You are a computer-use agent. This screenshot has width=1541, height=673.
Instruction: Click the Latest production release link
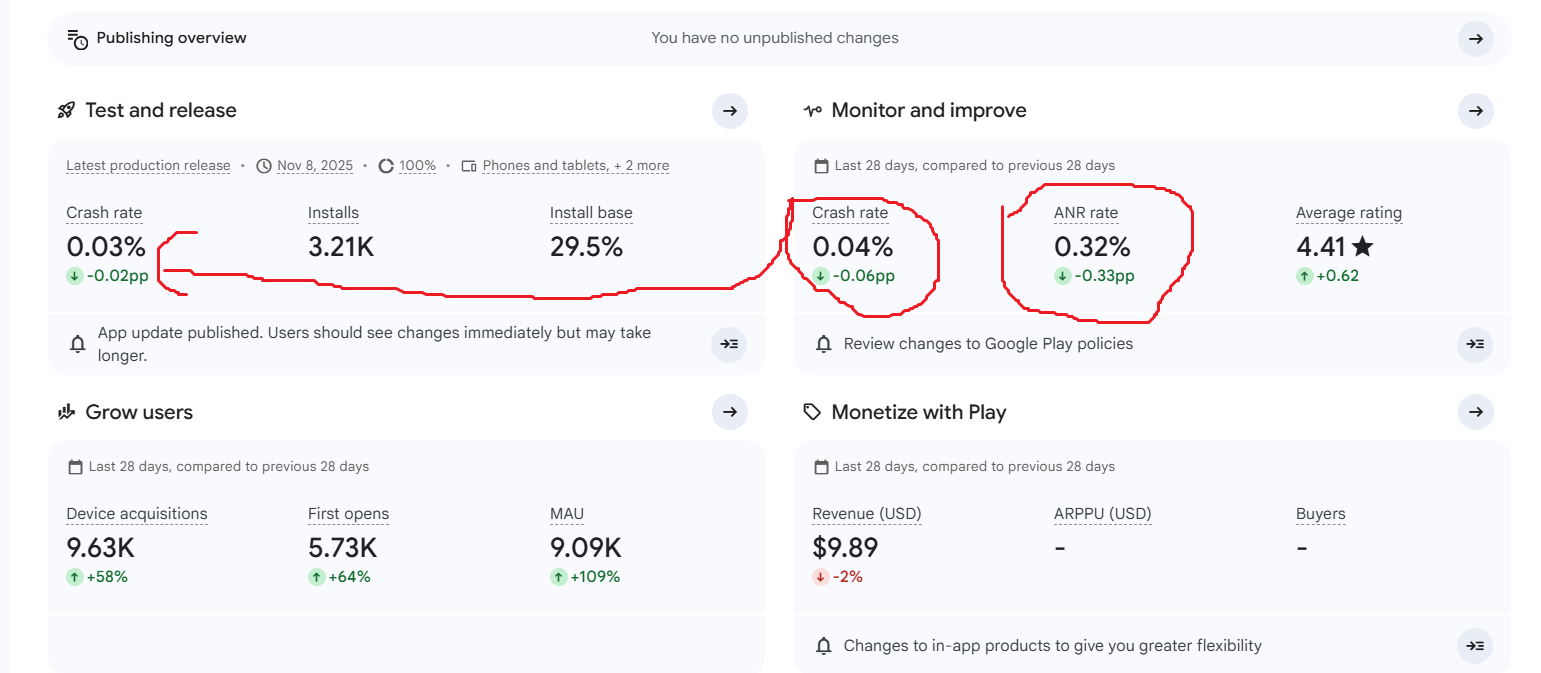point(148,166)
